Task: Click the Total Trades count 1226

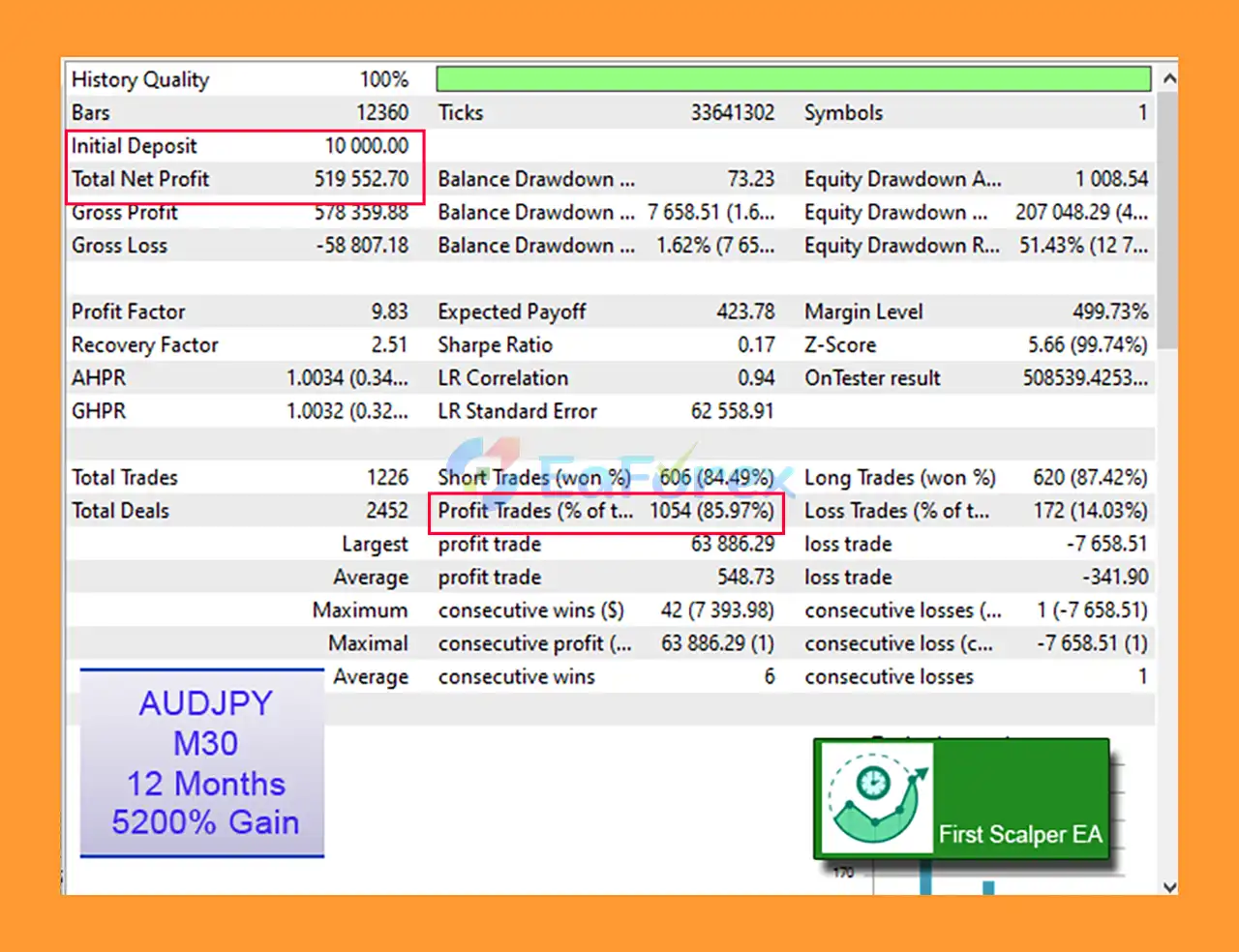Action: pos(387,478)
